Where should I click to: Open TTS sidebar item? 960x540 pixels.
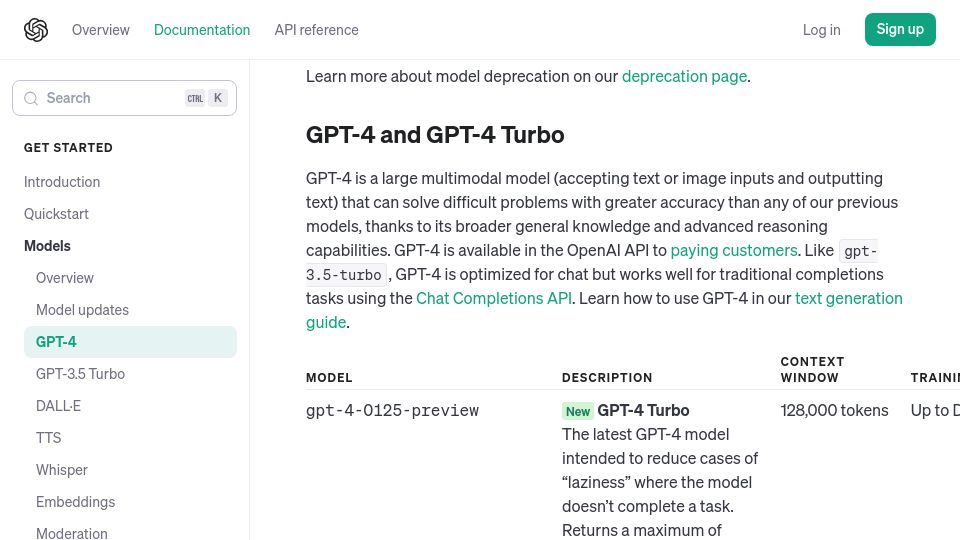pyautogui.click(x=48, y=438)
